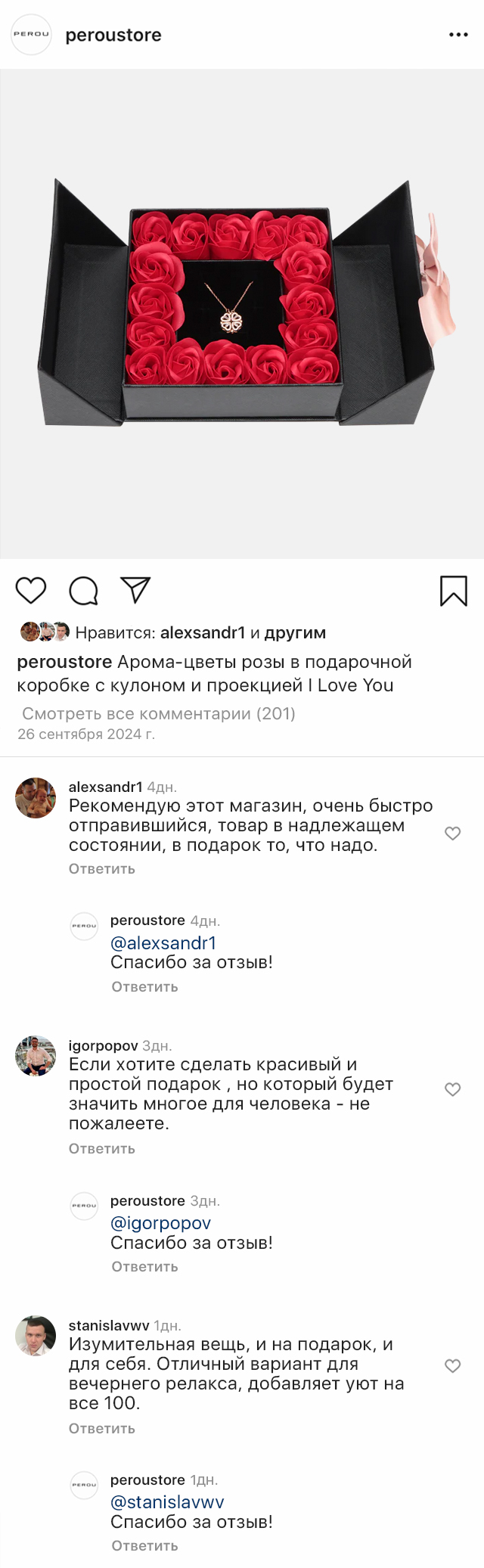
Task: Expand all 201 comments
Action: [x=159, y=713]
